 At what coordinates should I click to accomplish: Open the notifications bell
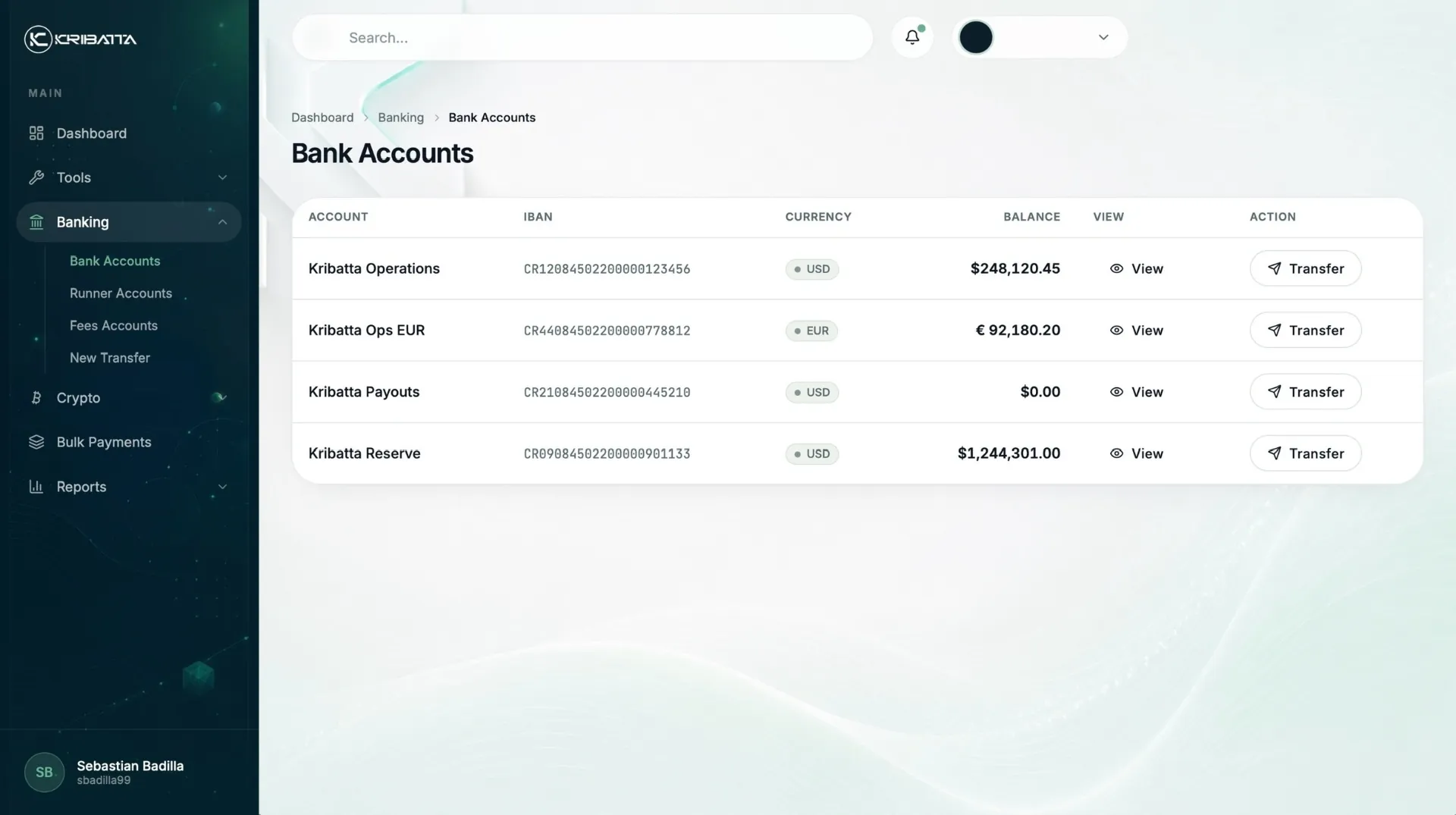pos(912,37)
